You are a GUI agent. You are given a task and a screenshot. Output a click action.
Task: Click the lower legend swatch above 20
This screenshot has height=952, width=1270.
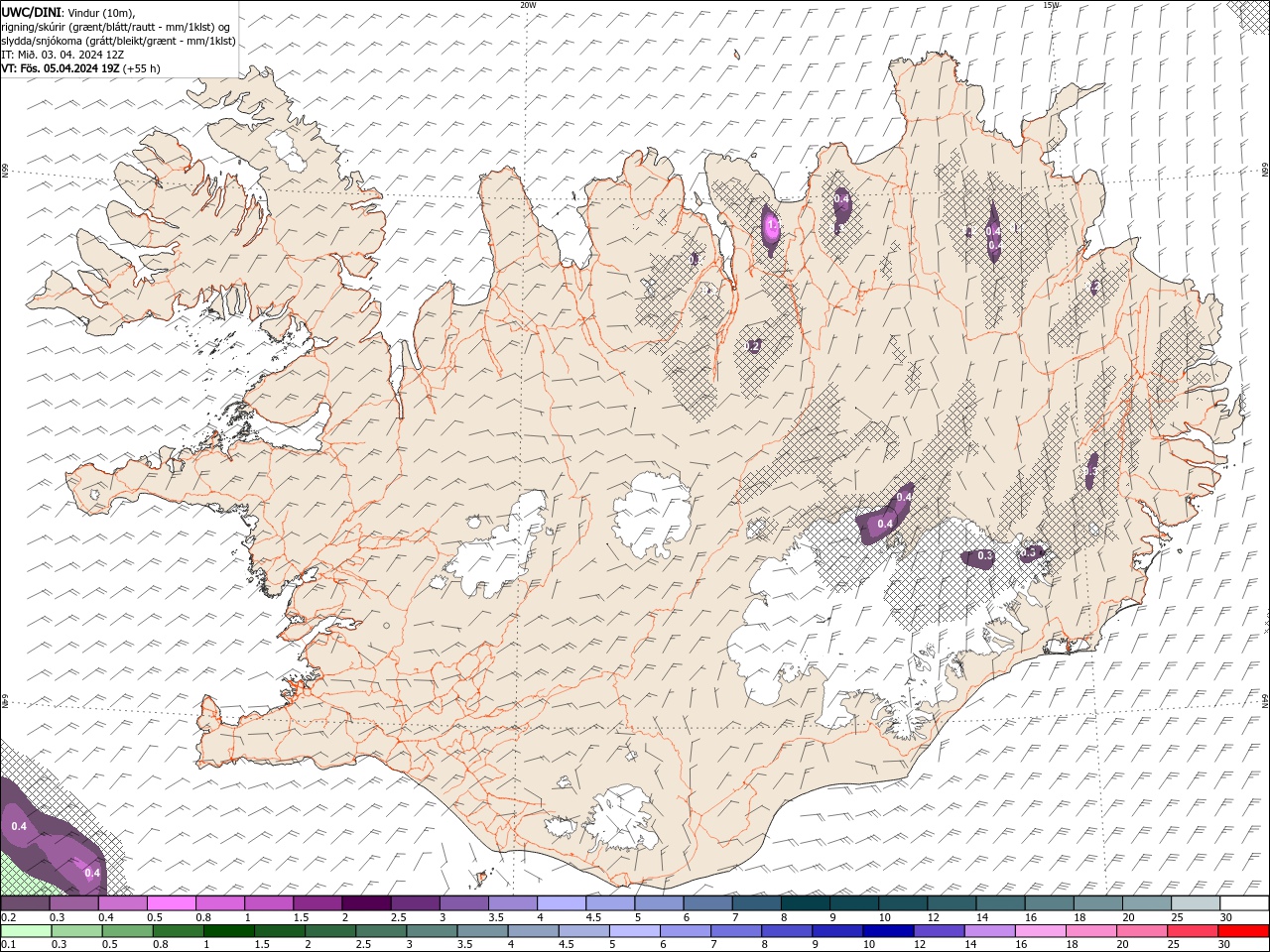coord(1140,931)
